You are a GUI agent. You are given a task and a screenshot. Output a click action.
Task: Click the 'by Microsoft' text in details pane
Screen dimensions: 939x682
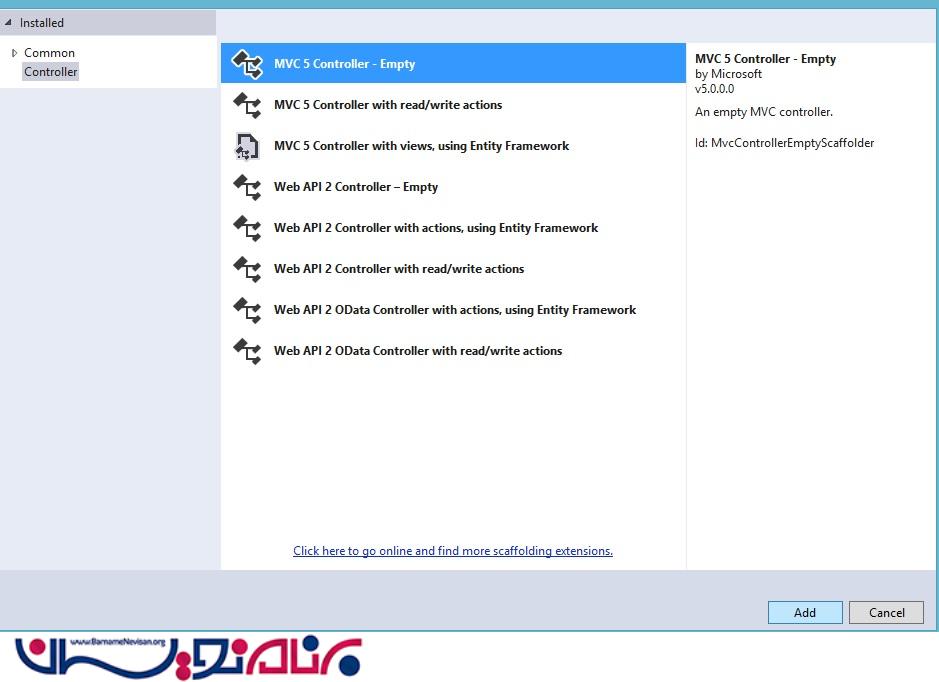point(728,74)
